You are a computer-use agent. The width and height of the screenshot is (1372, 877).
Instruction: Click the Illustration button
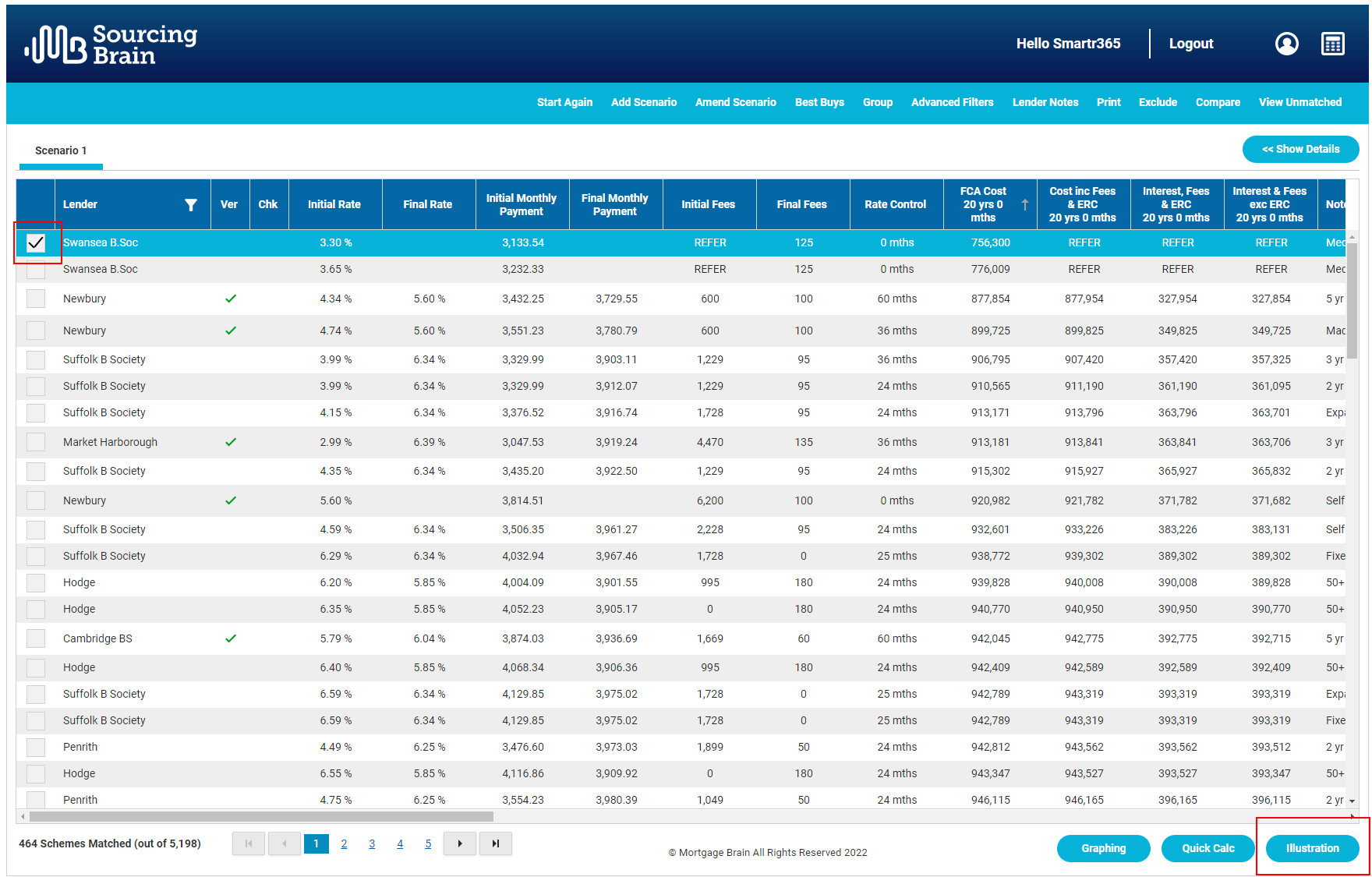click(x=1312, y=848)
